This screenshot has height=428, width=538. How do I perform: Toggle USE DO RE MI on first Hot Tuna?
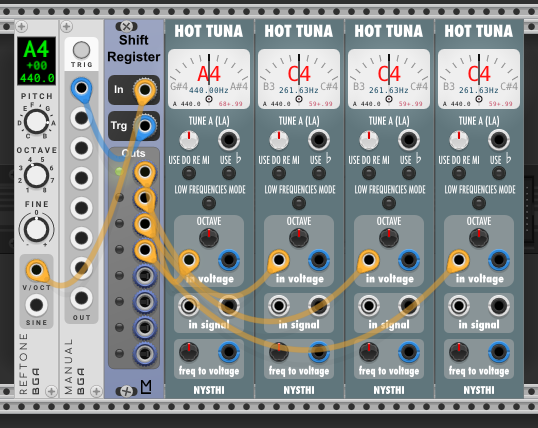[189, 173]
